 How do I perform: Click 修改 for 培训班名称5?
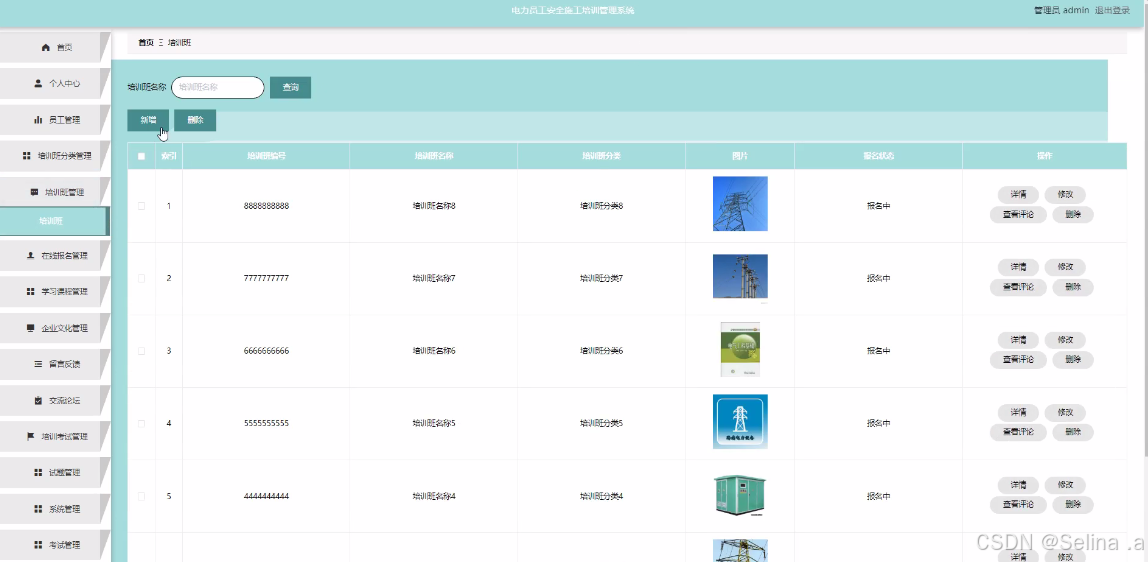(x=1065, y=412)
